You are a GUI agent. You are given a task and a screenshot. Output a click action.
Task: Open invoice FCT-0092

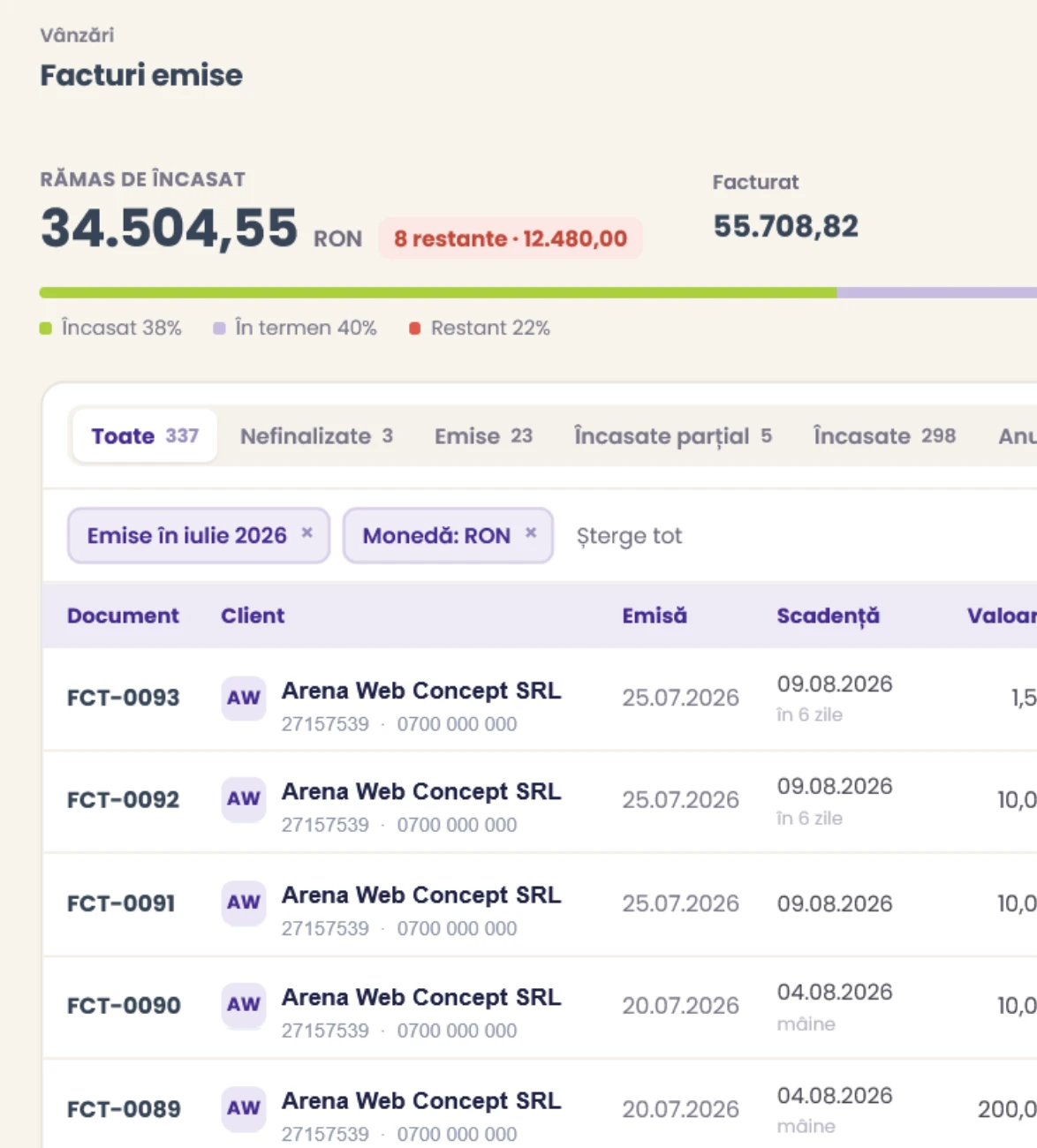coord(123,800)
